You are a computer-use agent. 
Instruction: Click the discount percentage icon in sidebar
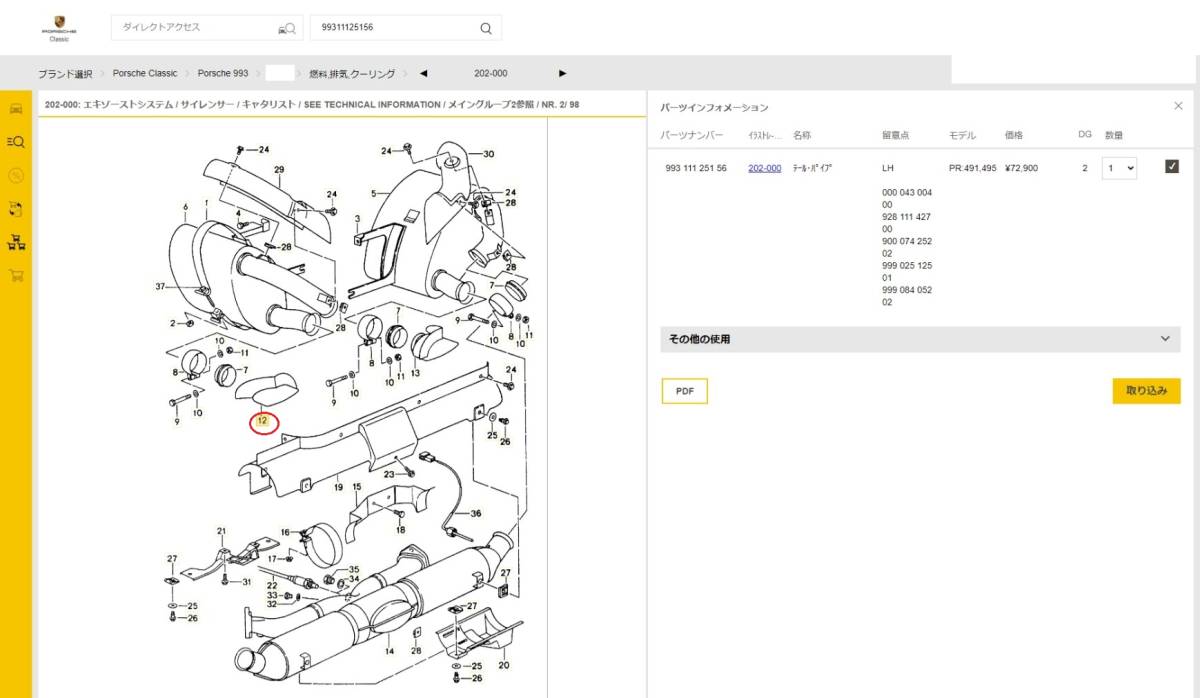point(15,176)
